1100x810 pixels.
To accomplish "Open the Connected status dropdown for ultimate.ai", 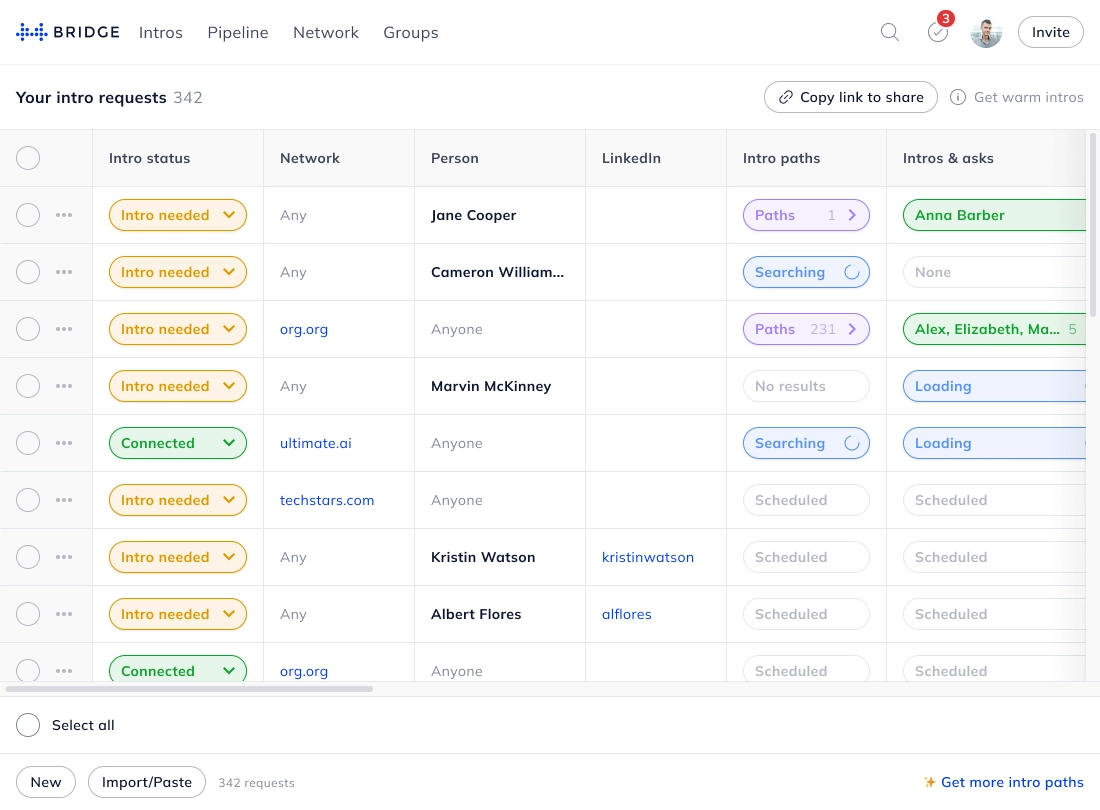I will tap(229, 443).
